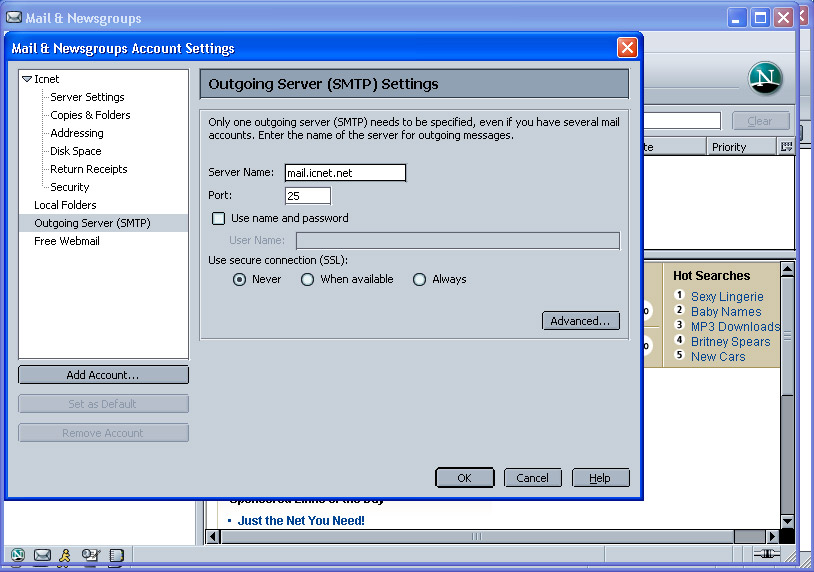Open the MP3 Downloads hot search link

(x=735, y=326)
